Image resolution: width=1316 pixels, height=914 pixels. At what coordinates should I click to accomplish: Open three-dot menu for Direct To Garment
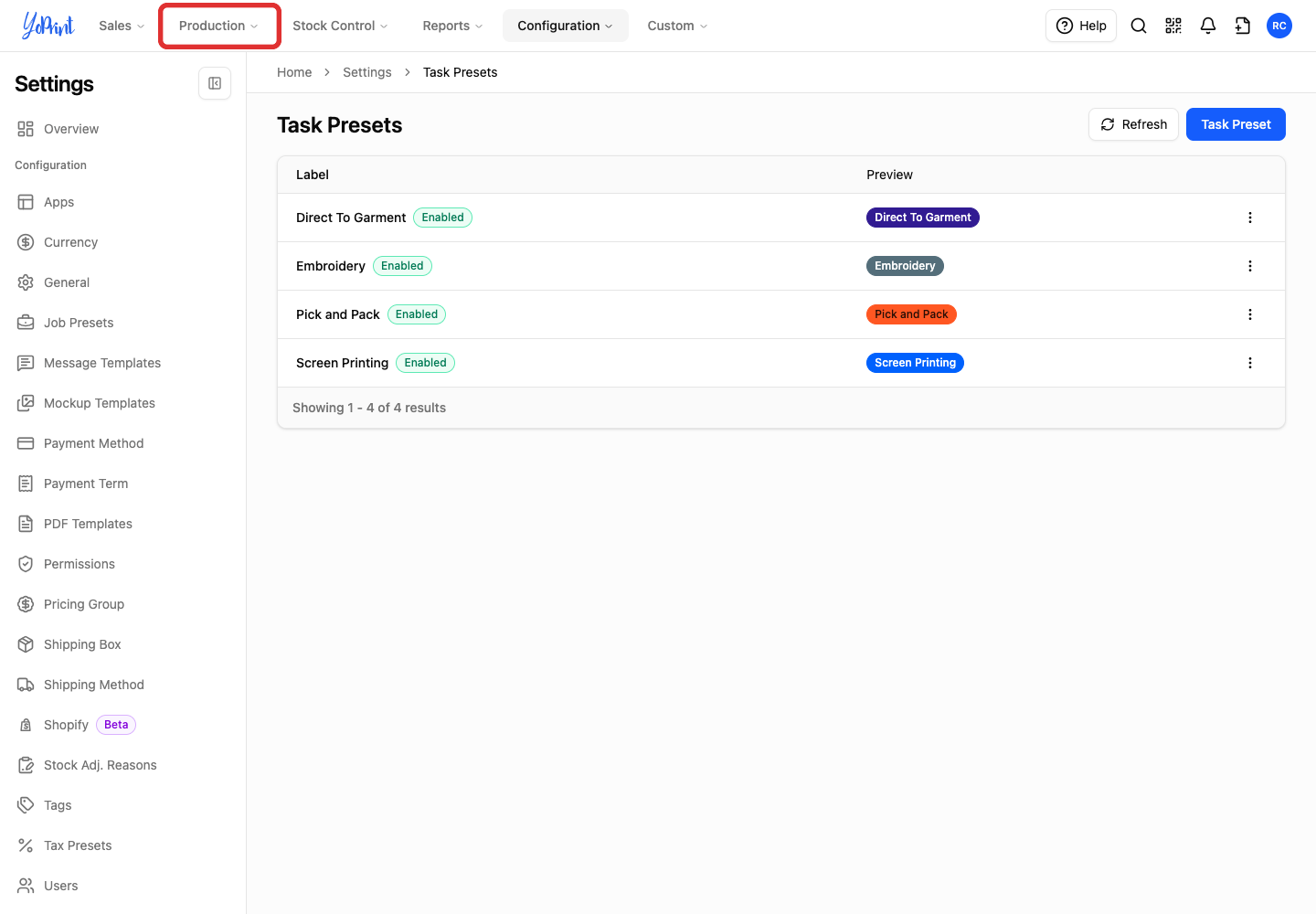click(1250, 218)
